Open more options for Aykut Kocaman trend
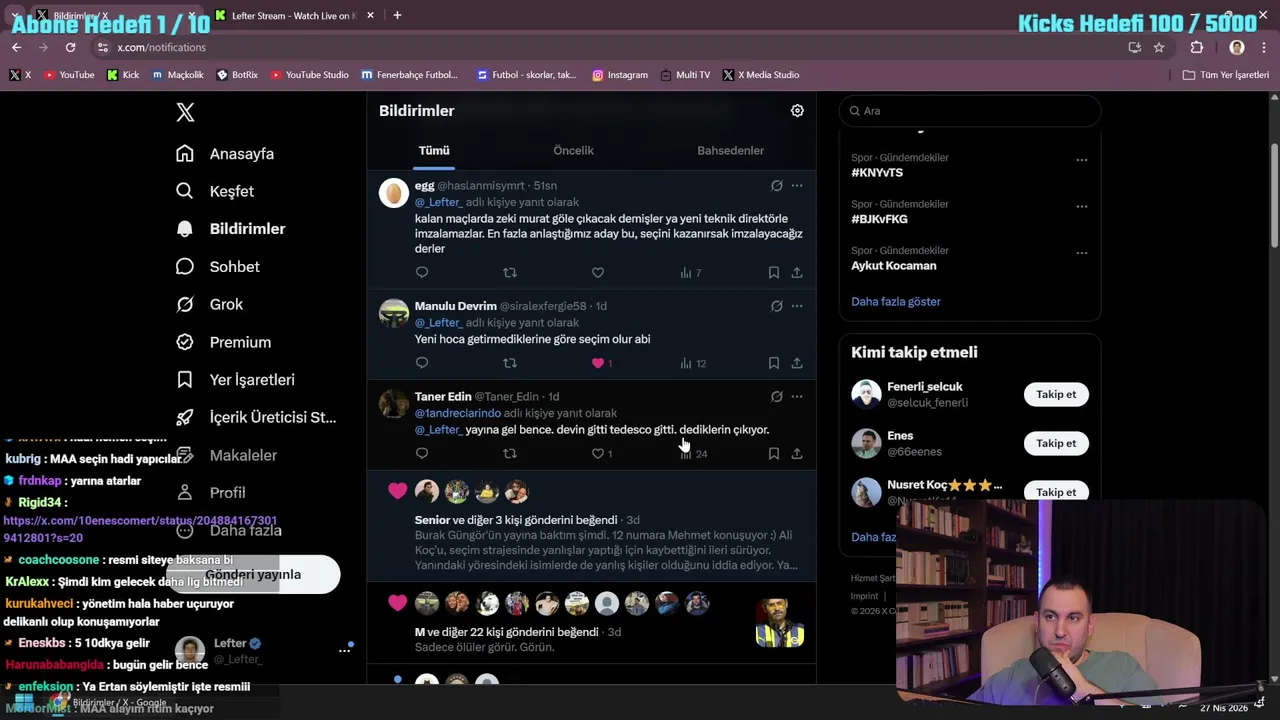1280x720 pixels. [1081, 253]
